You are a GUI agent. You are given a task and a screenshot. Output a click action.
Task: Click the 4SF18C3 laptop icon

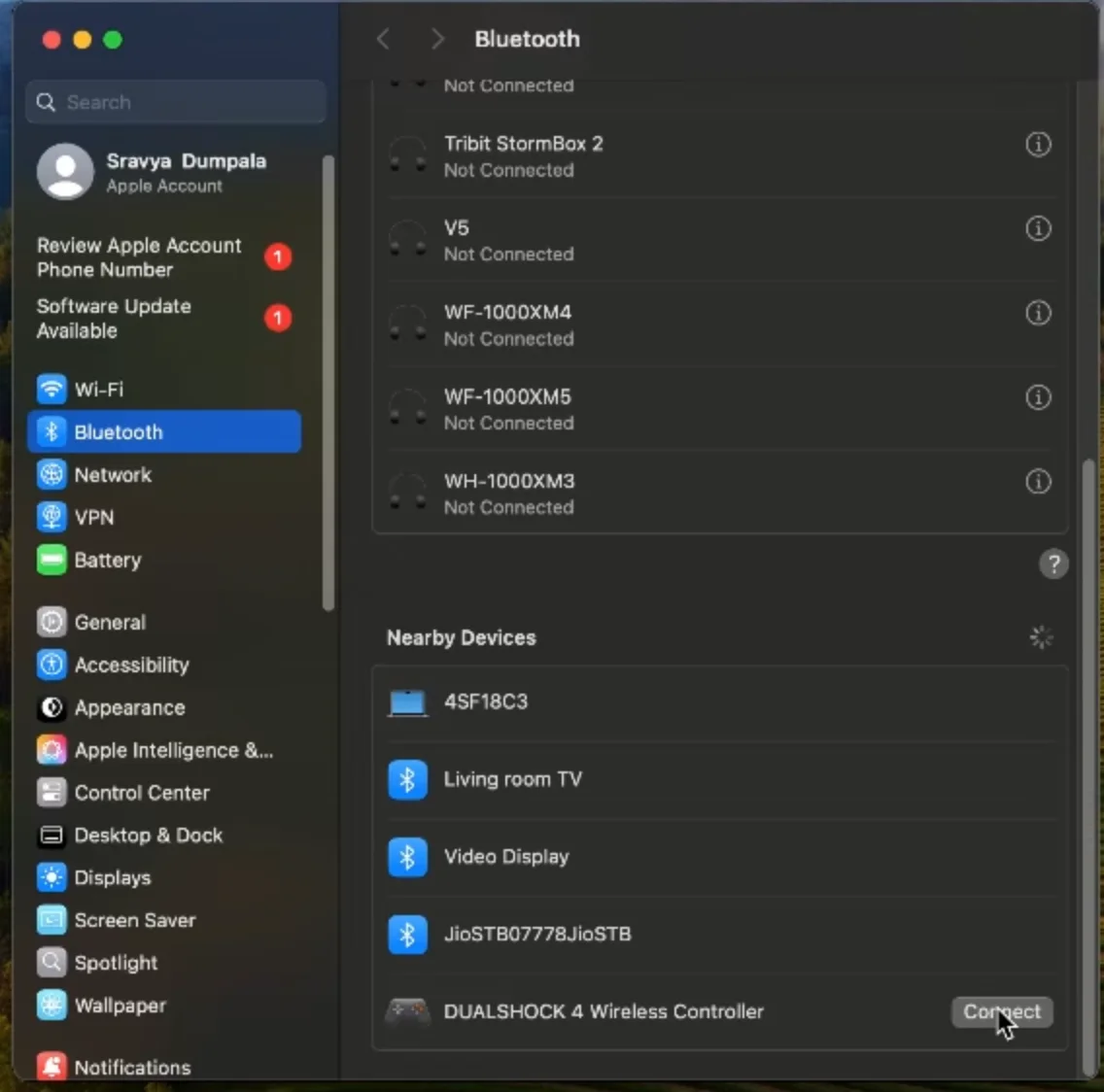click(x=407, y=702)
